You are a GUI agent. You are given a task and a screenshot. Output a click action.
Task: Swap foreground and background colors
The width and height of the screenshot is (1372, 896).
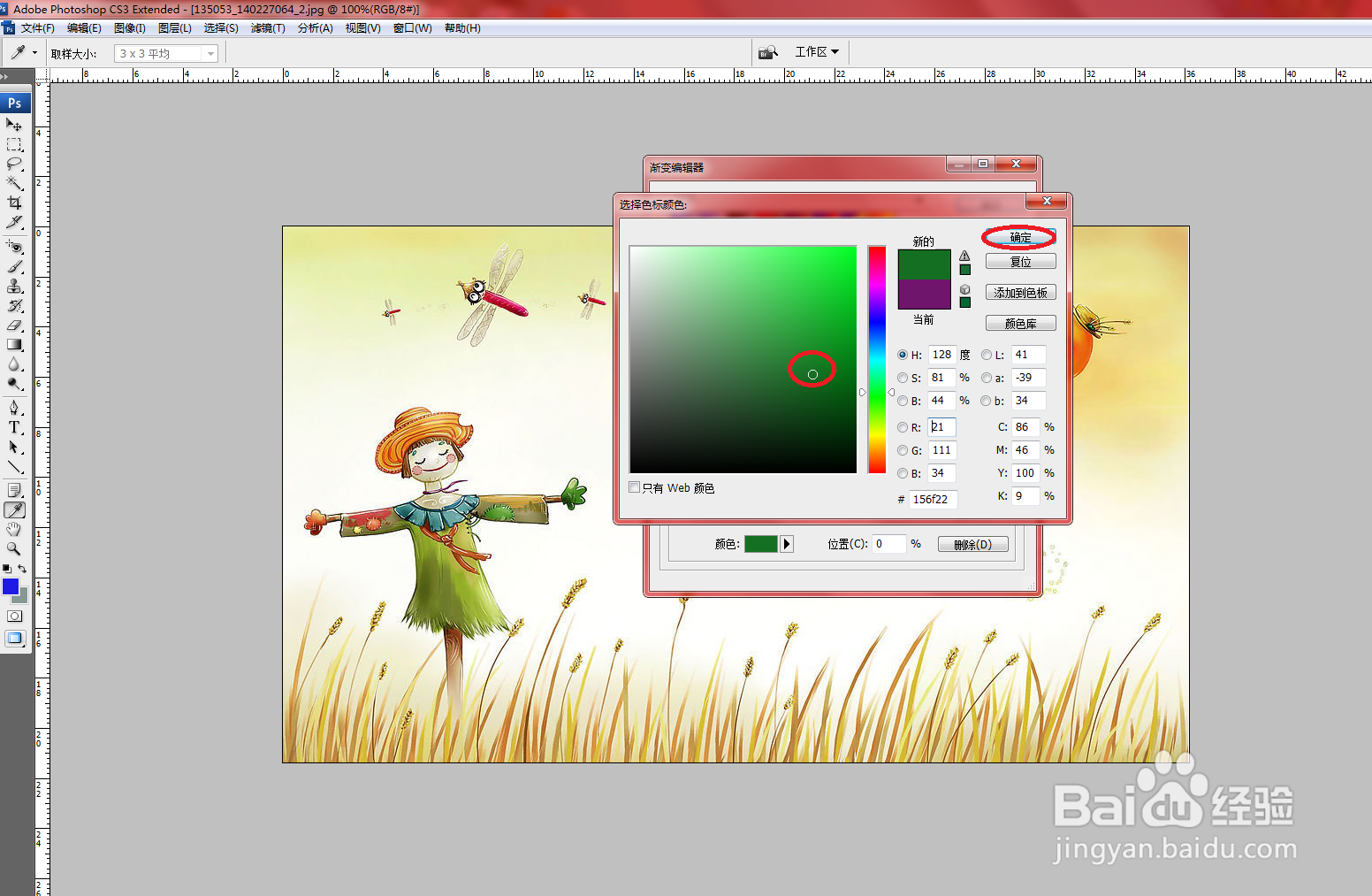click(x=22, y=569)
